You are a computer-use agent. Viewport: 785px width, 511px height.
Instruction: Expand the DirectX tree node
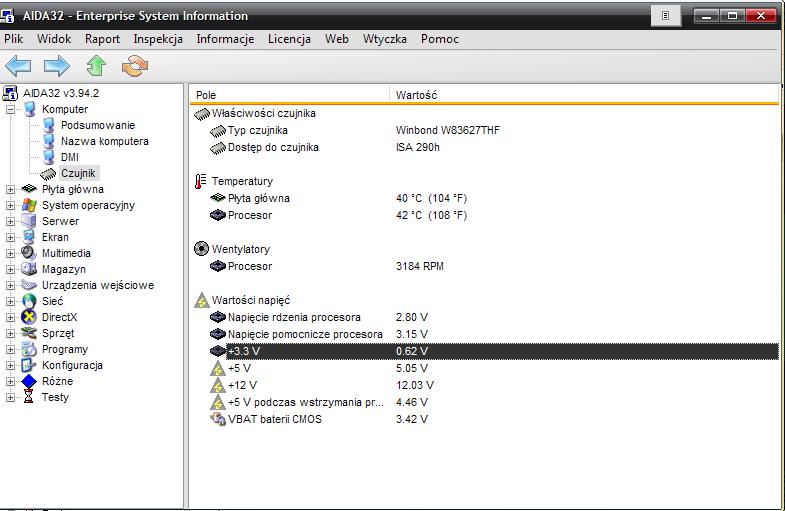10,317
